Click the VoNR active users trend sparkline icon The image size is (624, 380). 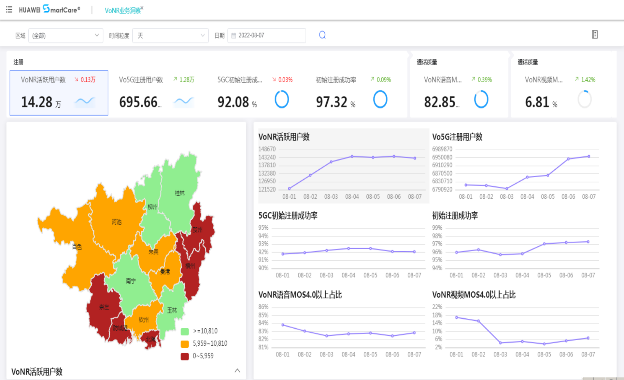tap(85, 101)
